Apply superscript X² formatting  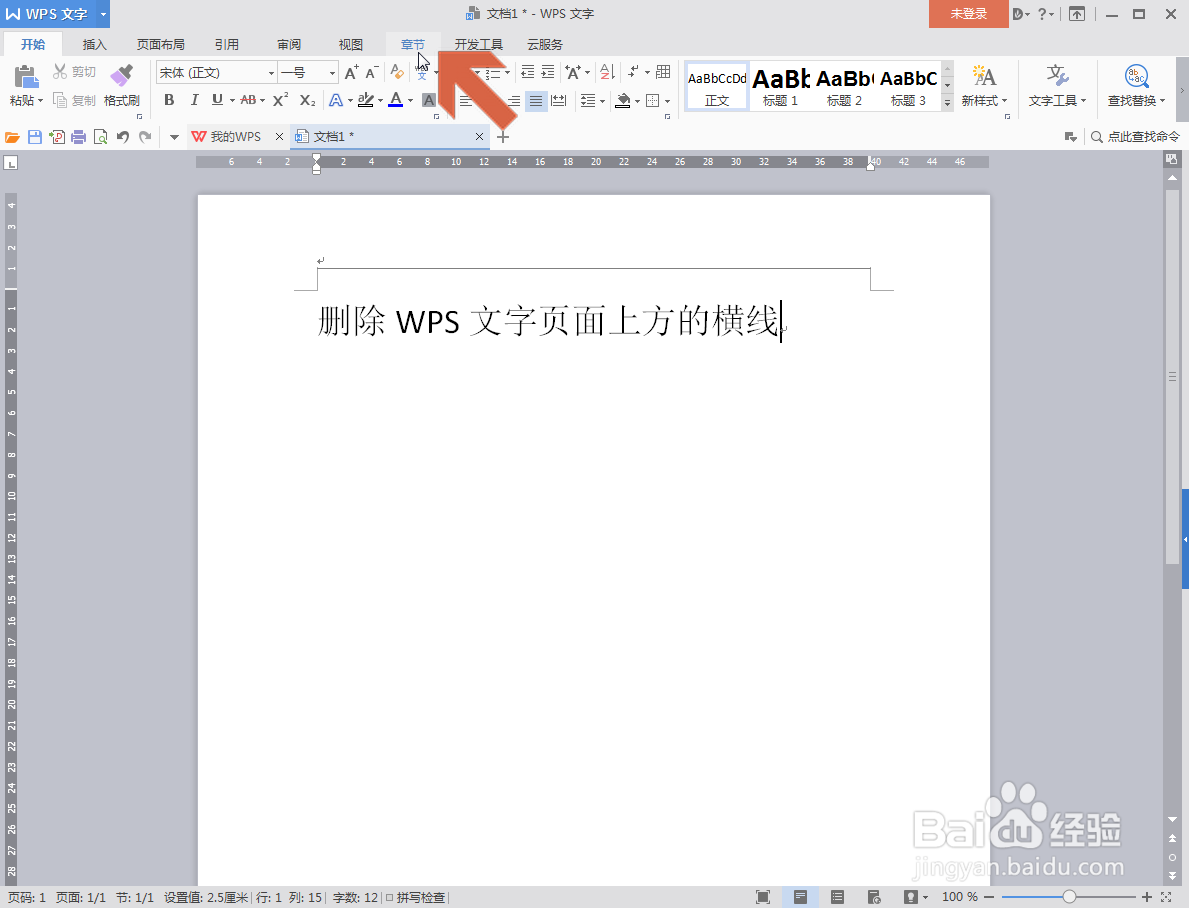281,100
